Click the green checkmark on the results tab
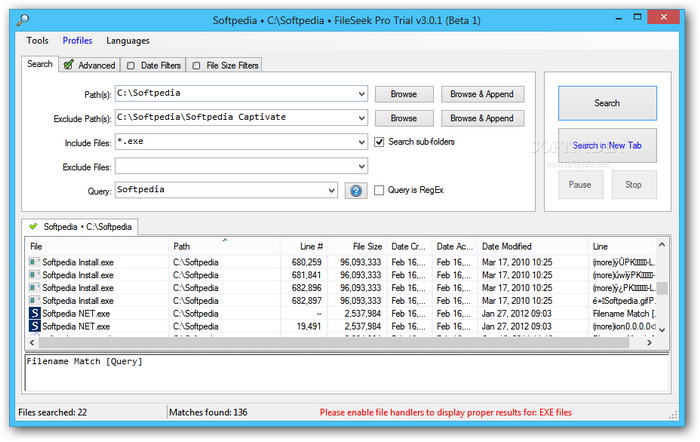 pos(33,226)
